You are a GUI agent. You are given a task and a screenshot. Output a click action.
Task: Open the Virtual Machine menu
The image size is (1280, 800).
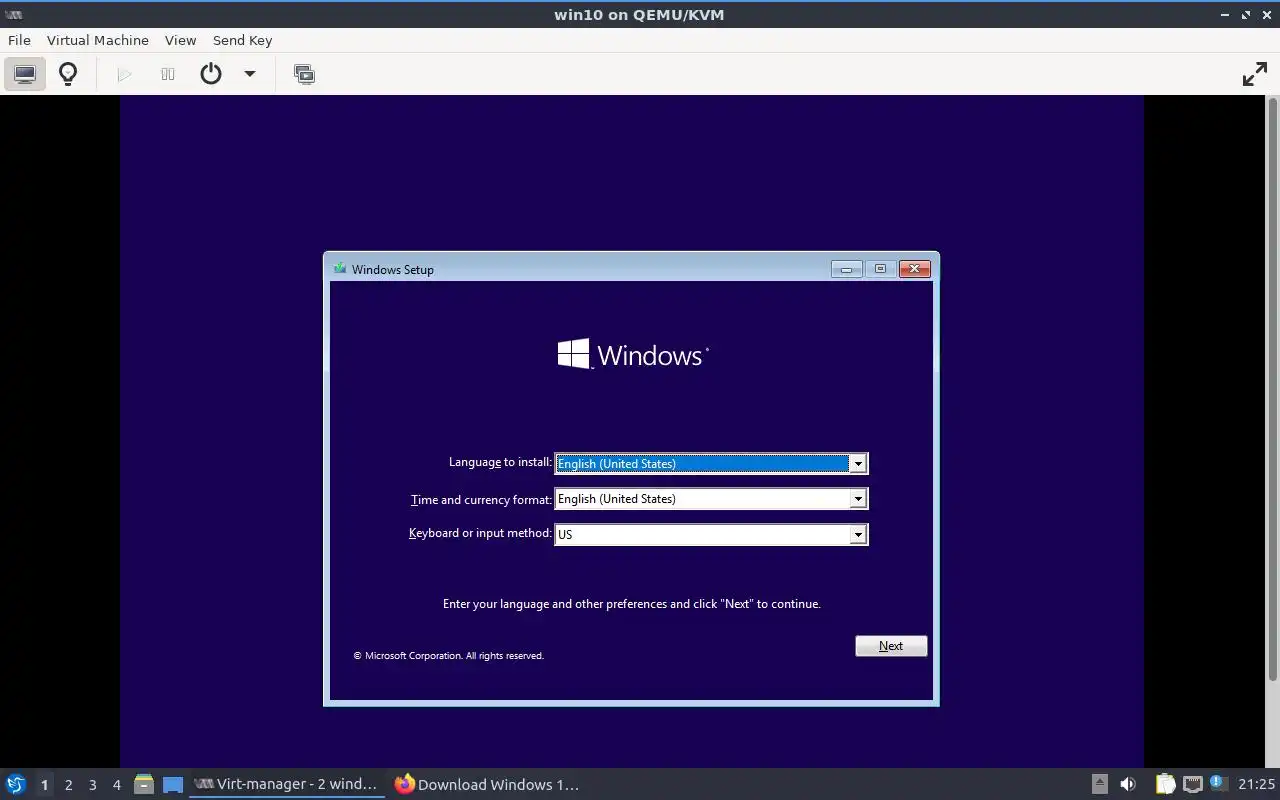[98, 40]
